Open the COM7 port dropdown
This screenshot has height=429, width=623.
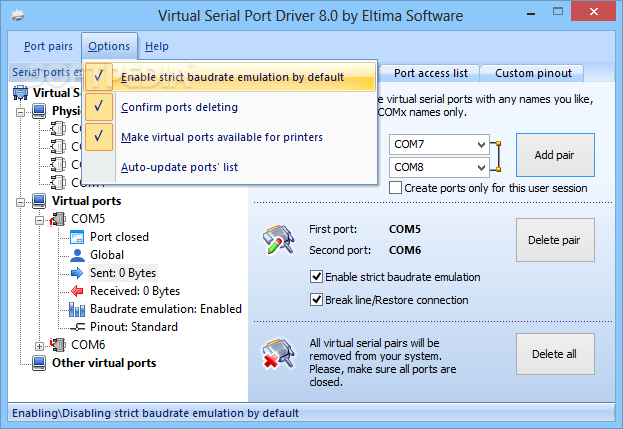[x=481, y=145]
